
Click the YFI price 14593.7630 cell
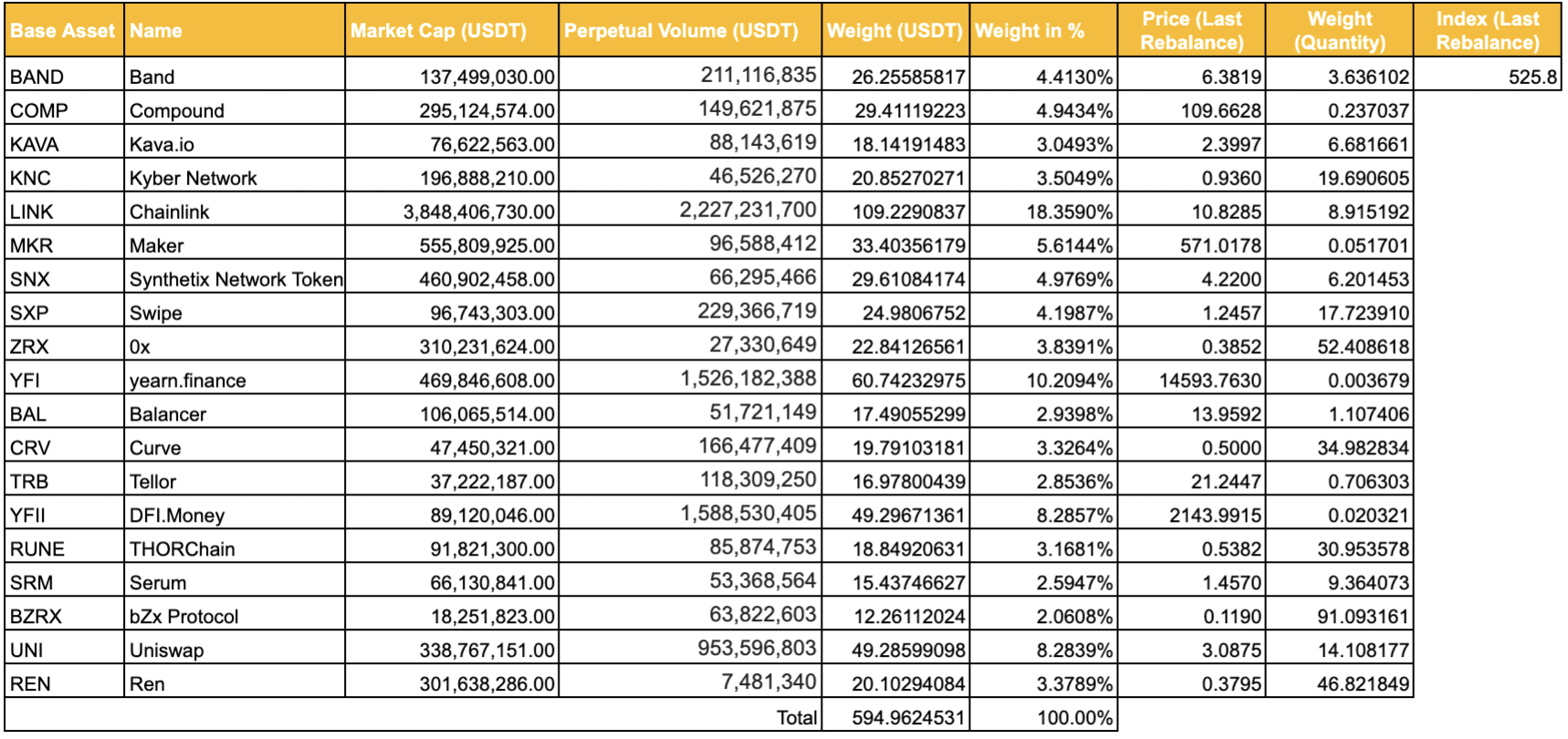(x=1192, y=379)
